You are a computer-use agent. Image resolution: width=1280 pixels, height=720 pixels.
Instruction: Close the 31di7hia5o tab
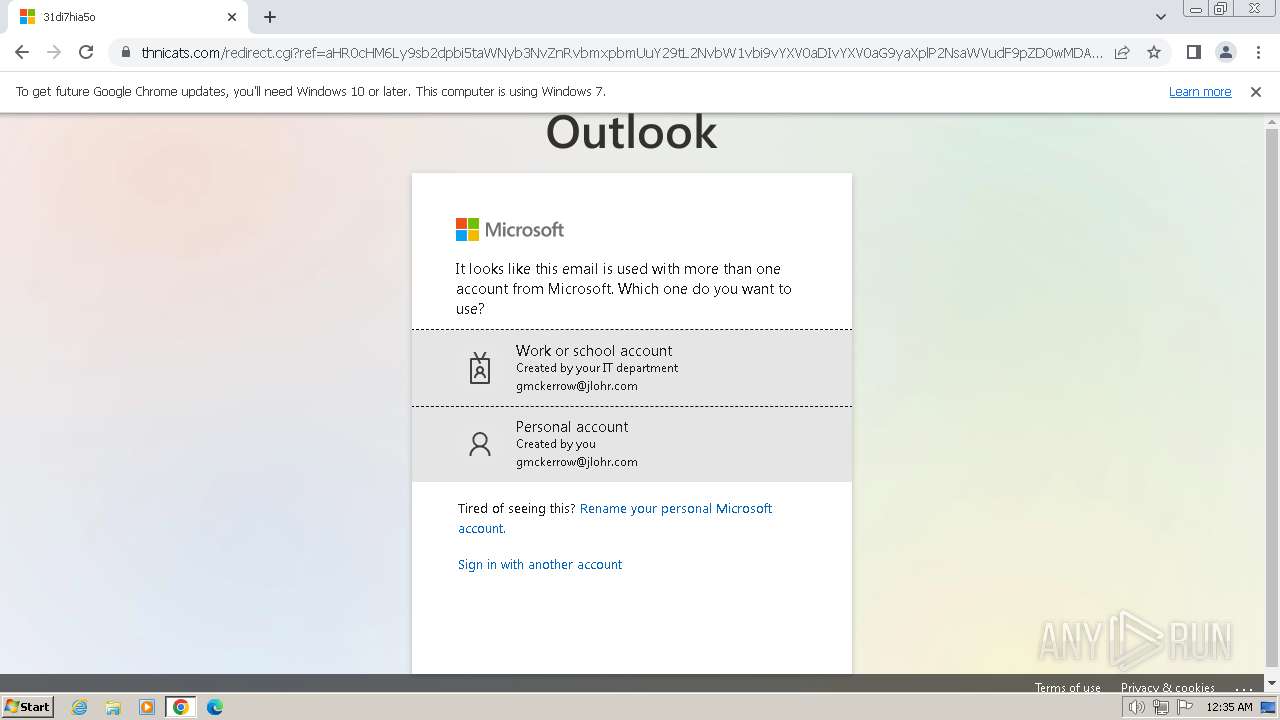232,17
